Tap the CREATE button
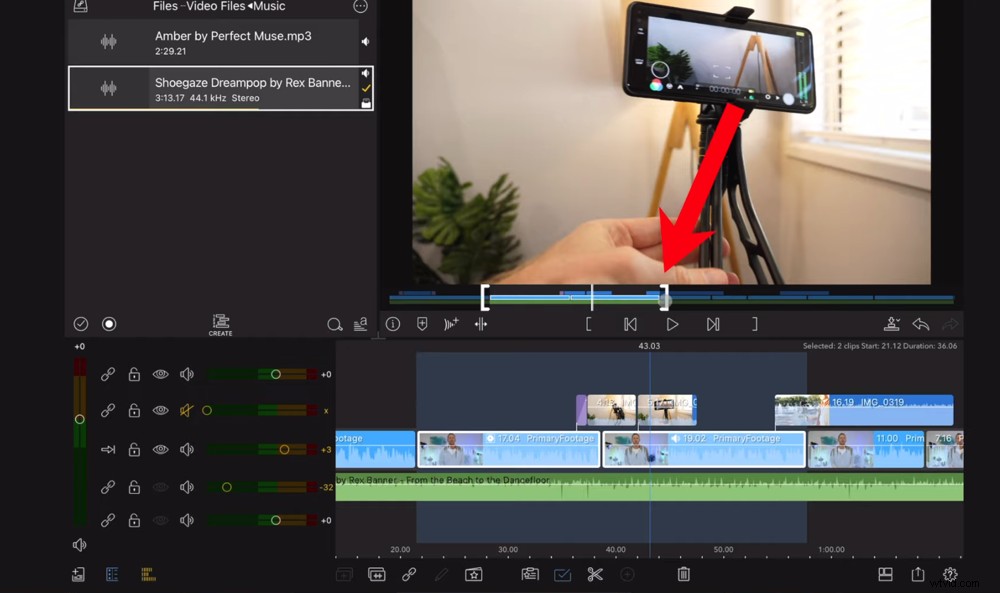 coord(220,324)
